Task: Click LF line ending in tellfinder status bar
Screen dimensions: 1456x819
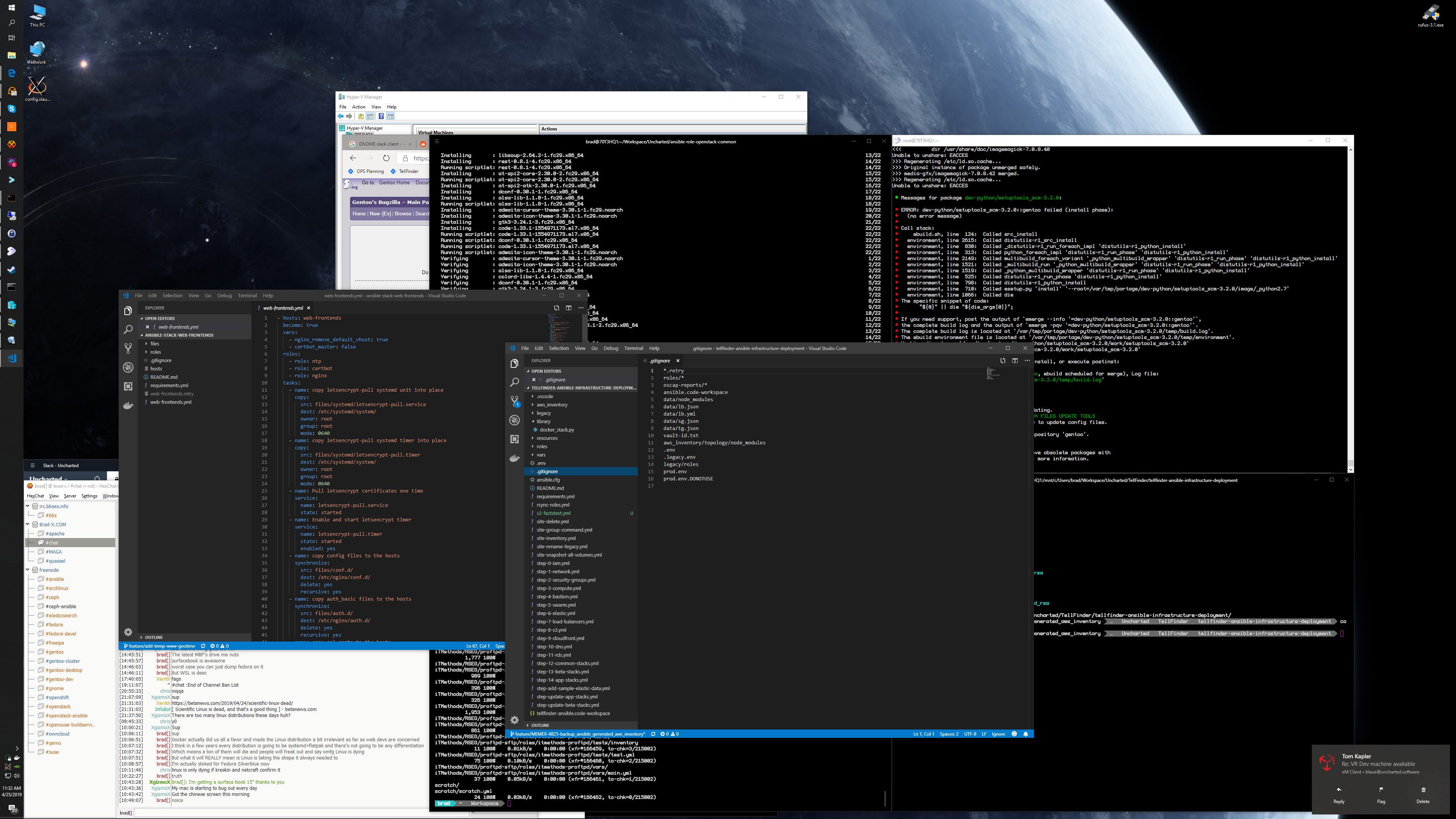Action: 984,734
